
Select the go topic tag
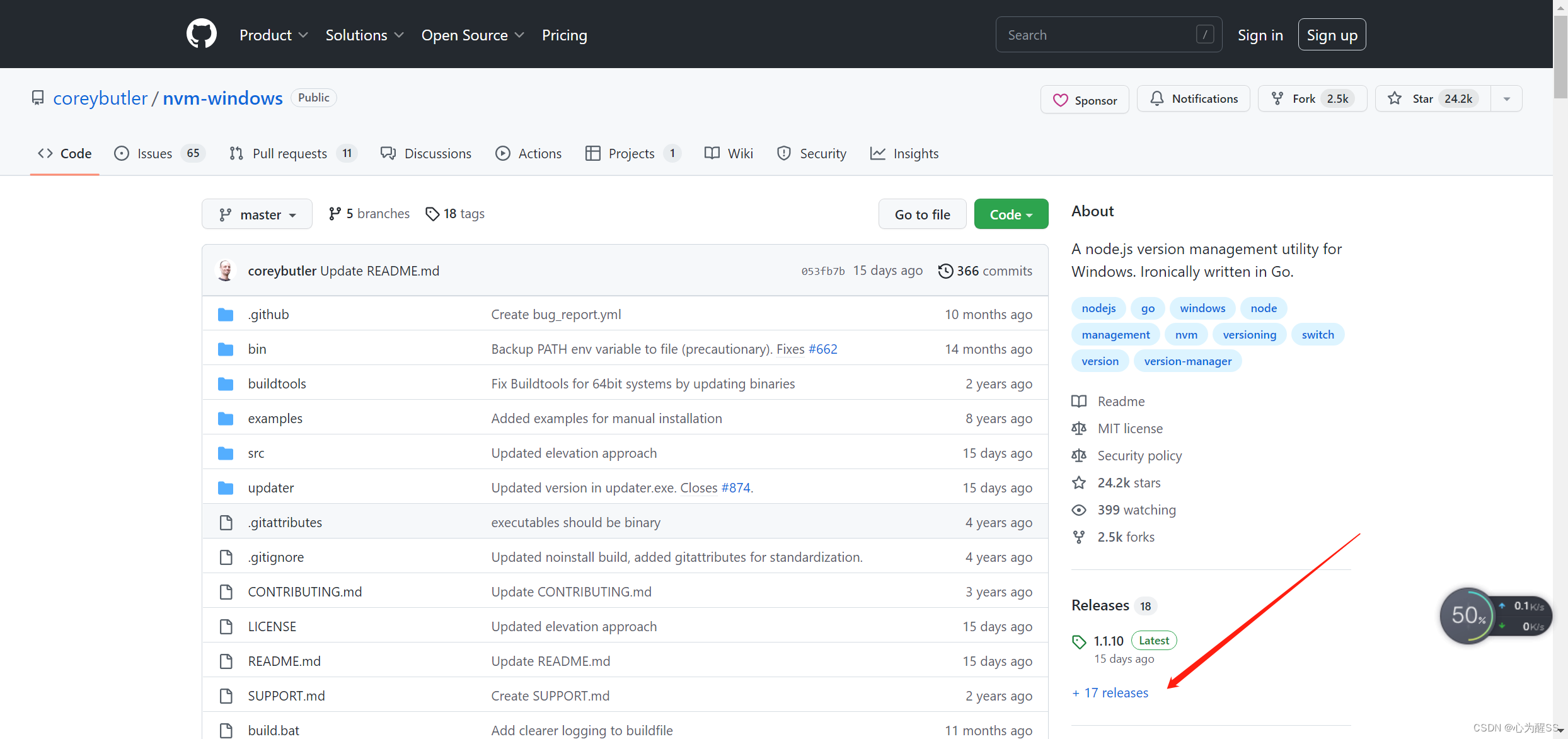(1148, 308)
